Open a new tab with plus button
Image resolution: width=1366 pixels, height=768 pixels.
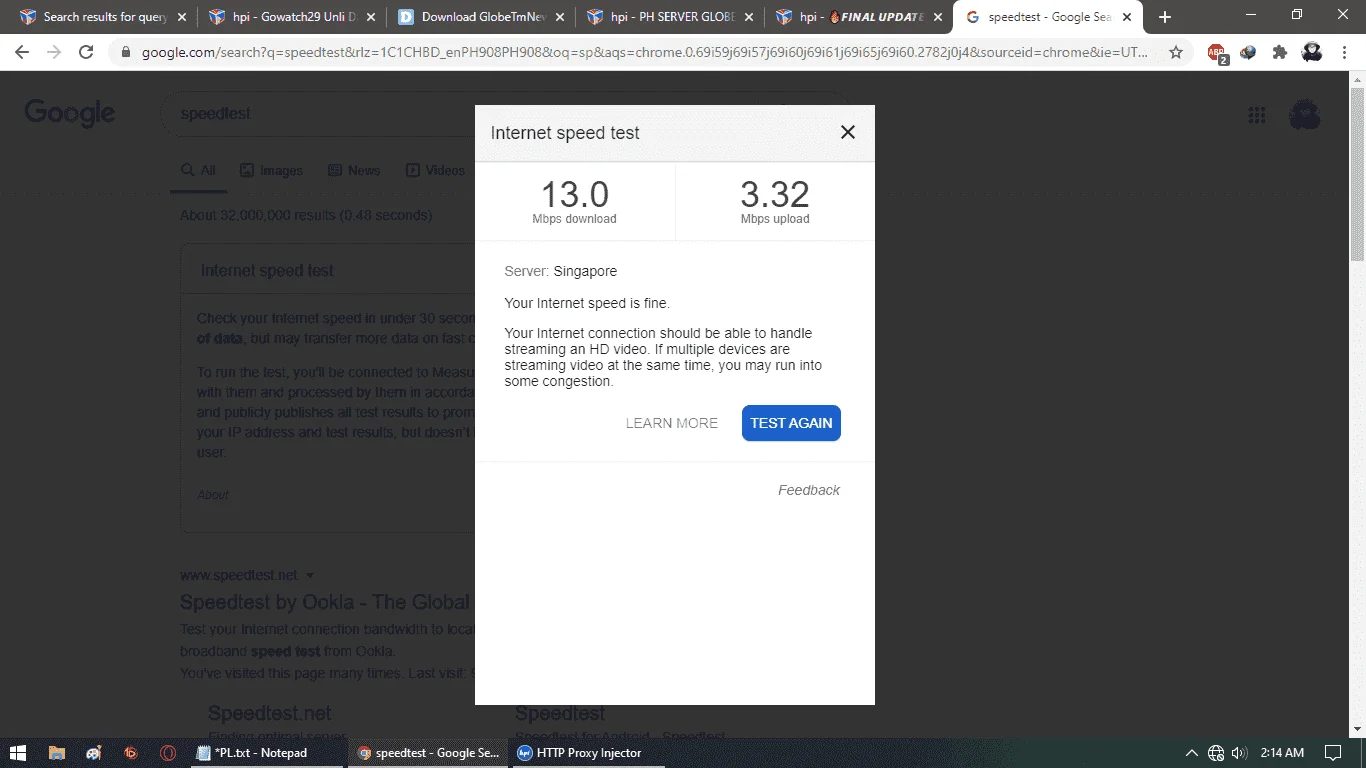[x=1164, y=17]
